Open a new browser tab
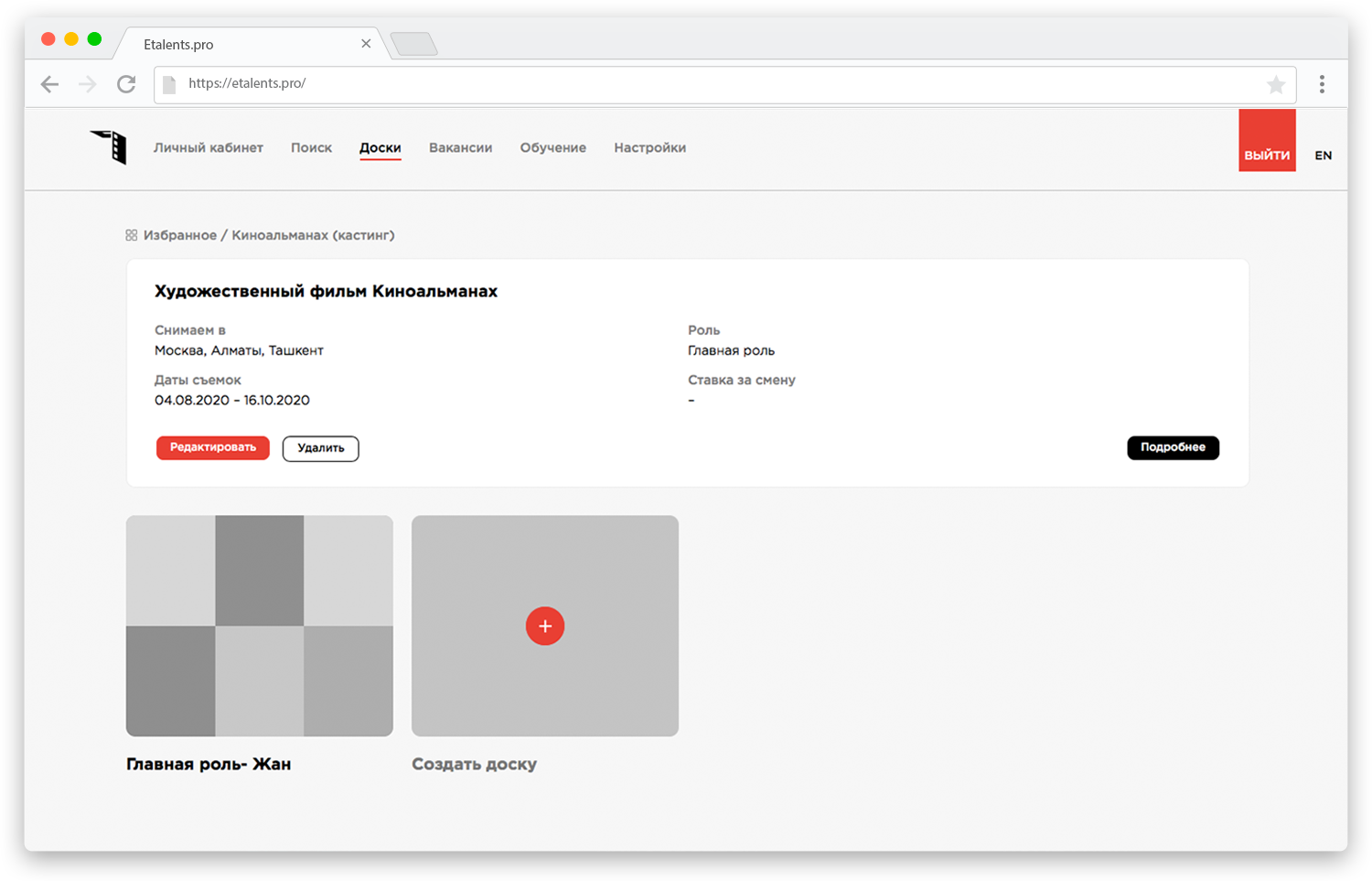Image resolution: width=1372 pixels, height=881 pixels. point(414,44)
